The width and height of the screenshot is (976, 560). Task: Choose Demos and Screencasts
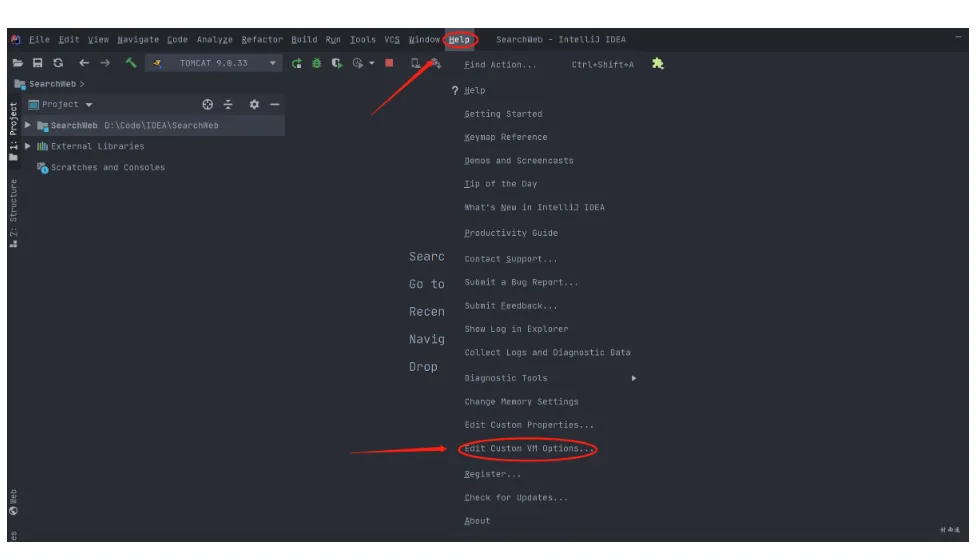click(x=518, y=161)
